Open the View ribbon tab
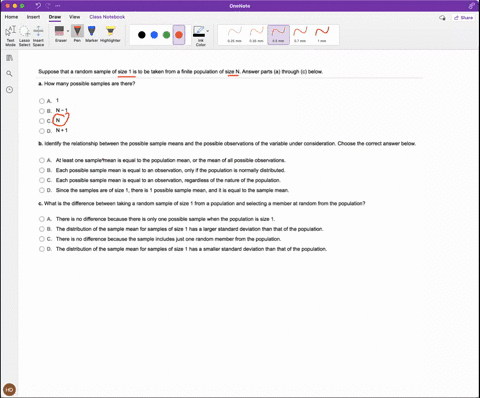The width and height of the screenshot is (480, 398). [x=74, y=17]
